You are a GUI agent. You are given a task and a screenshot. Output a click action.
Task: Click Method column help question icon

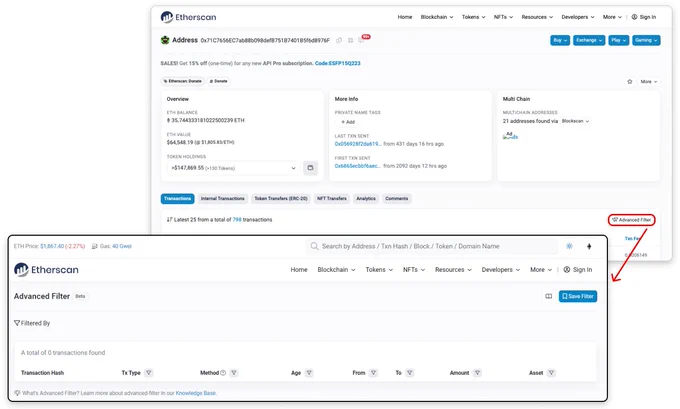point(223,373)
